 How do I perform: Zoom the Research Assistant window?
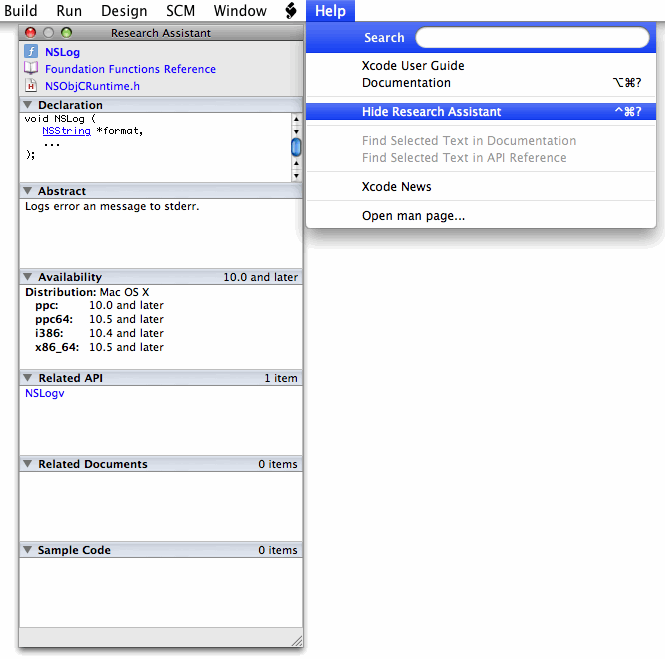tap(67, 33)
